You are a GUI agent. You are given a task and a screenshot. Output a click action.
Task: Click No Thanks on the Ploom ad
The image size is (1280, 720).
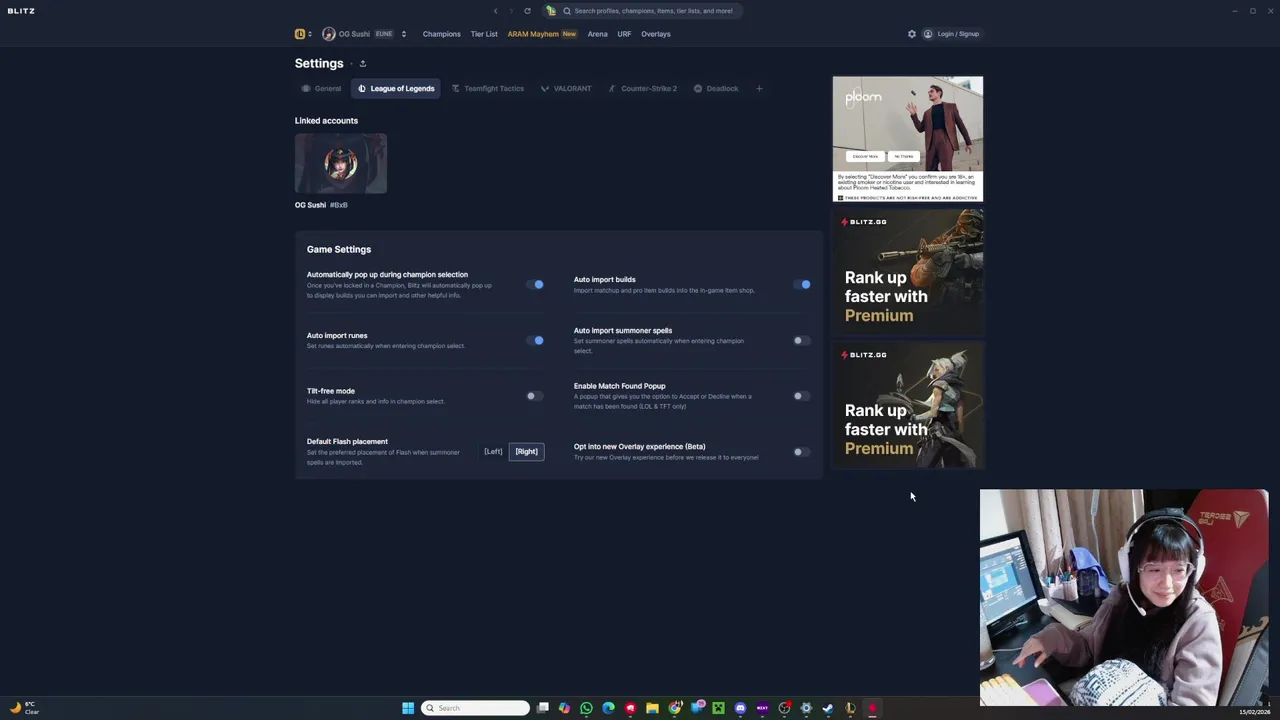pyautogui.click(x=904, y=156)
